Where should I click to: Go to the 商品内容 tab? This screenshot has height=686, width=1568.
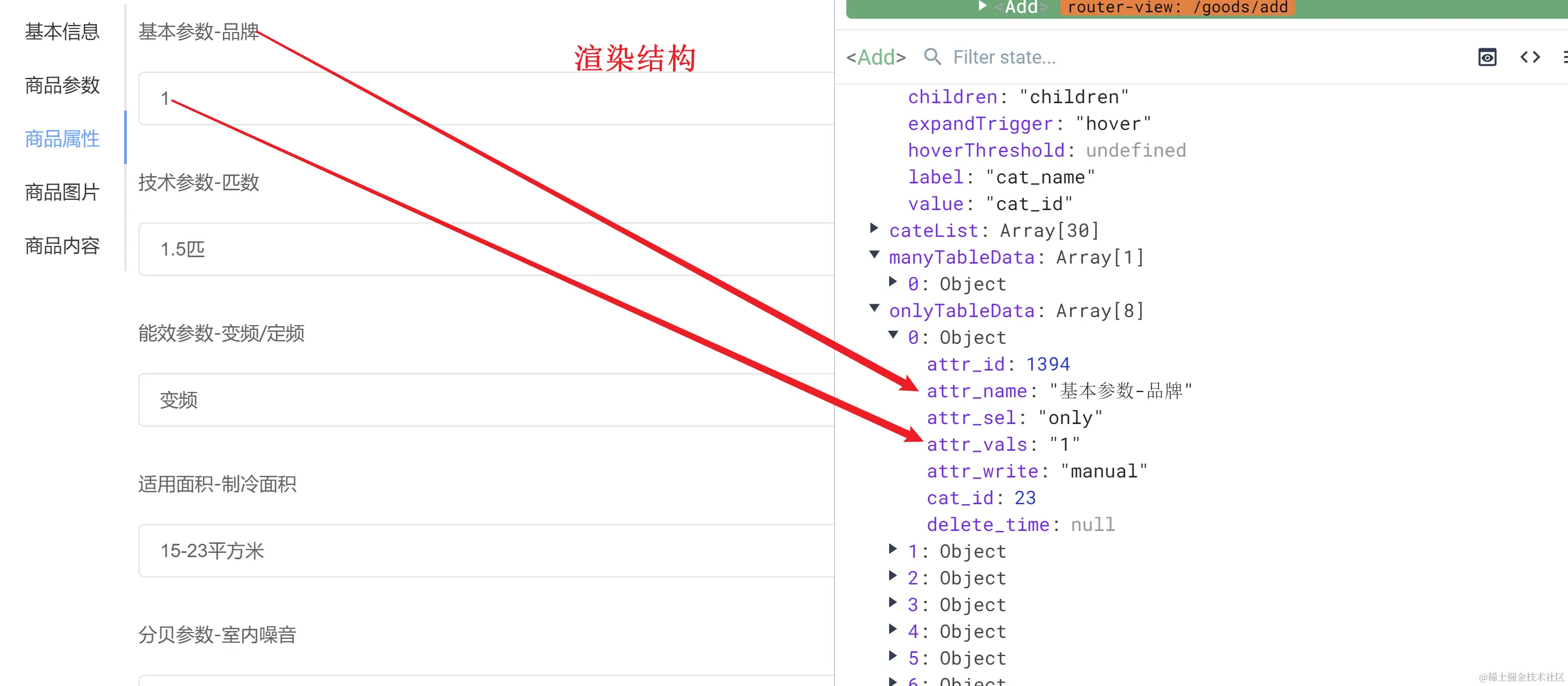click(62, 246)
